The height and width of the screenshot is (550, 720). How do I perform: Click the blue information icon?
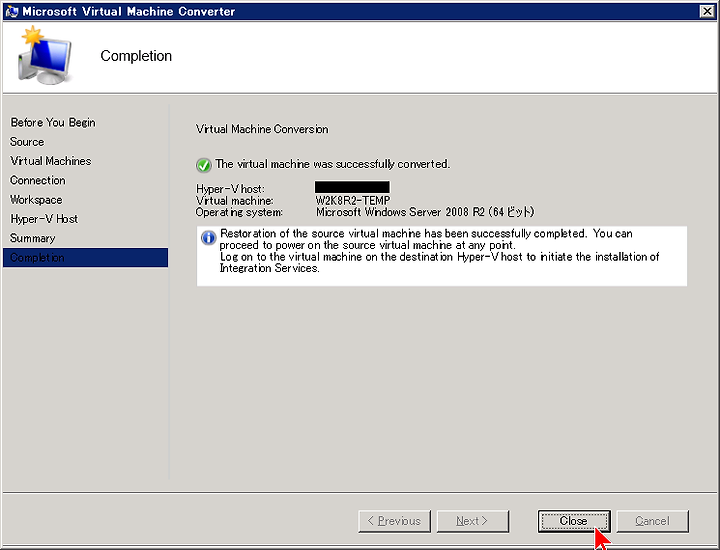click(x=208, y=237)
